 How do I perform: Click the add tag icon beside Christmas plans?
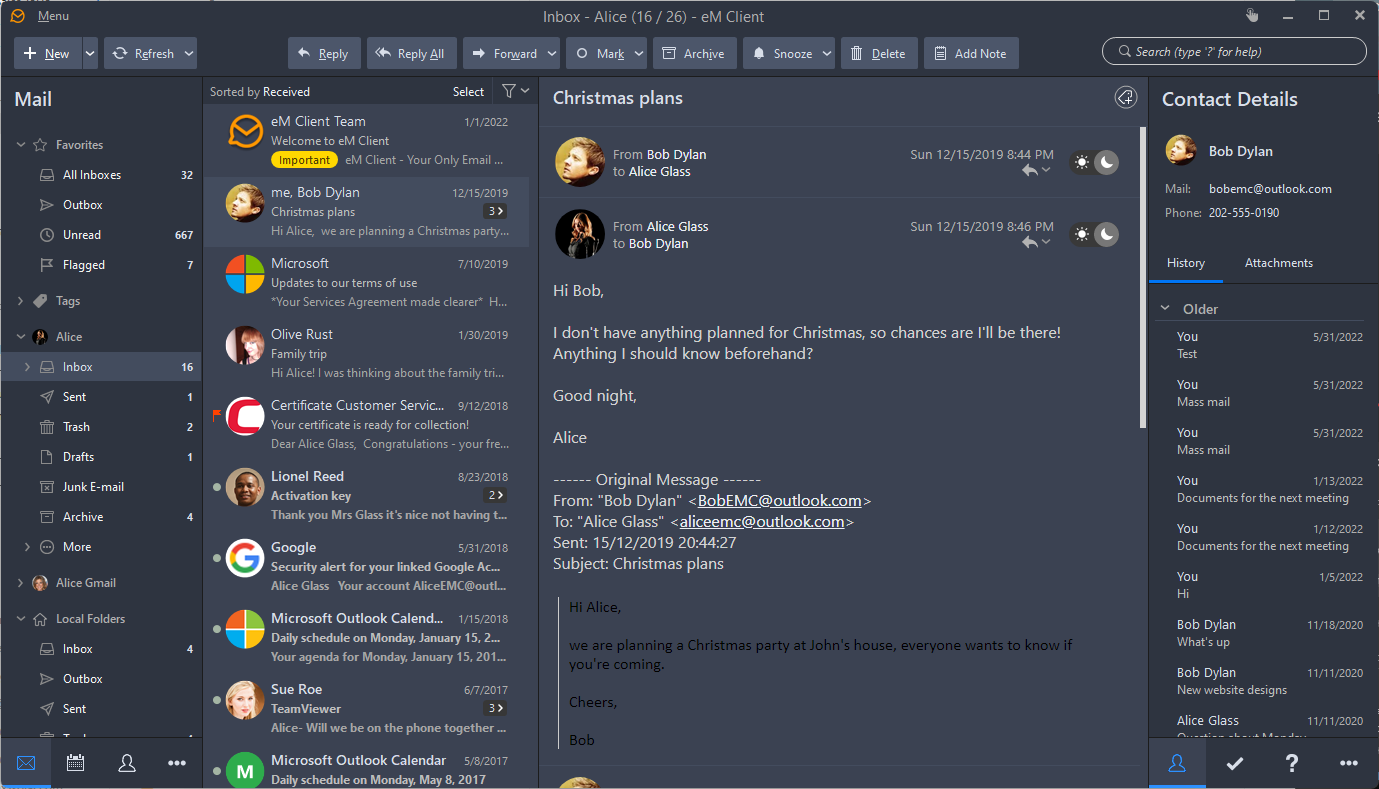[x=1125, y=97]
